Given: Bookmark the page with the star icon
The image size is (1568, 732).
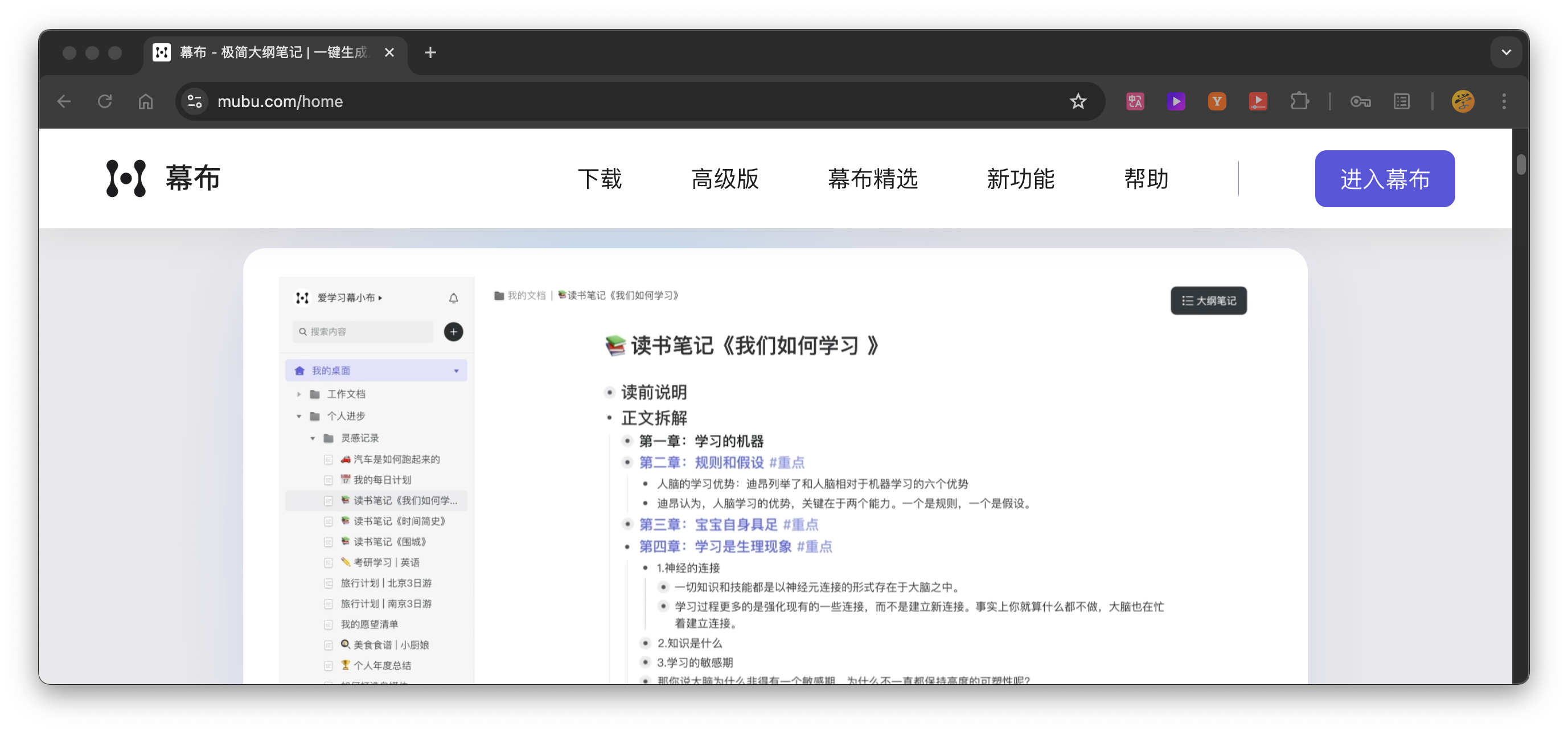Looking at the screenshot, I should [1078, 101].
